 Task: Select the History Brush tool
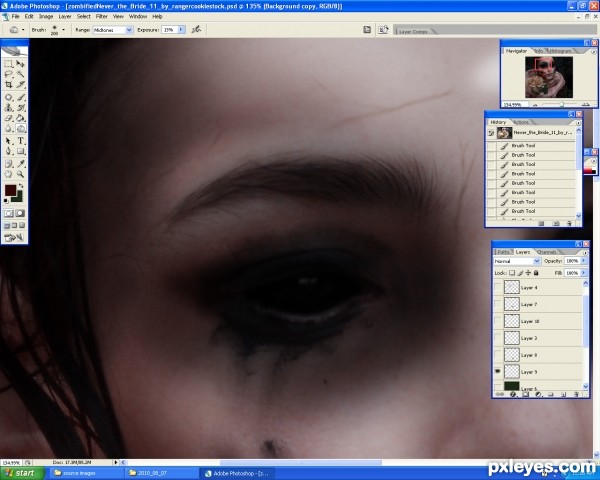(20, 108)
